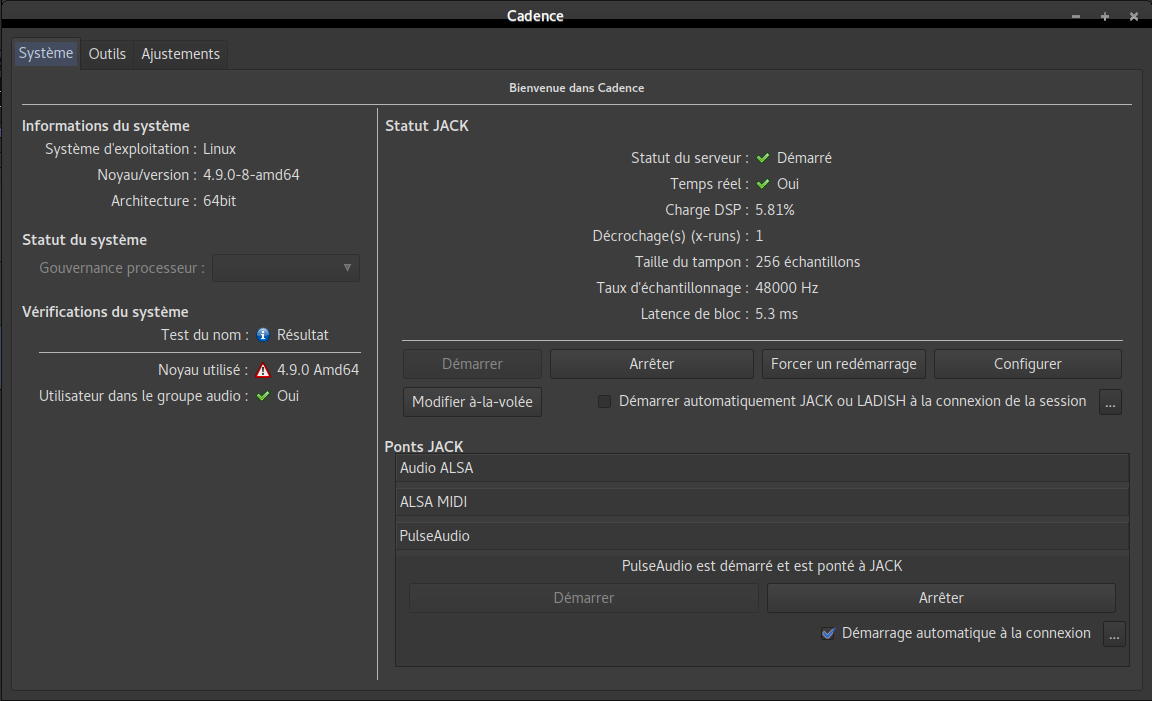Open PulseAudio autostart options ellipsis button
Viewport: 1152px width, 701px height.
click(x=1114, y=634)
